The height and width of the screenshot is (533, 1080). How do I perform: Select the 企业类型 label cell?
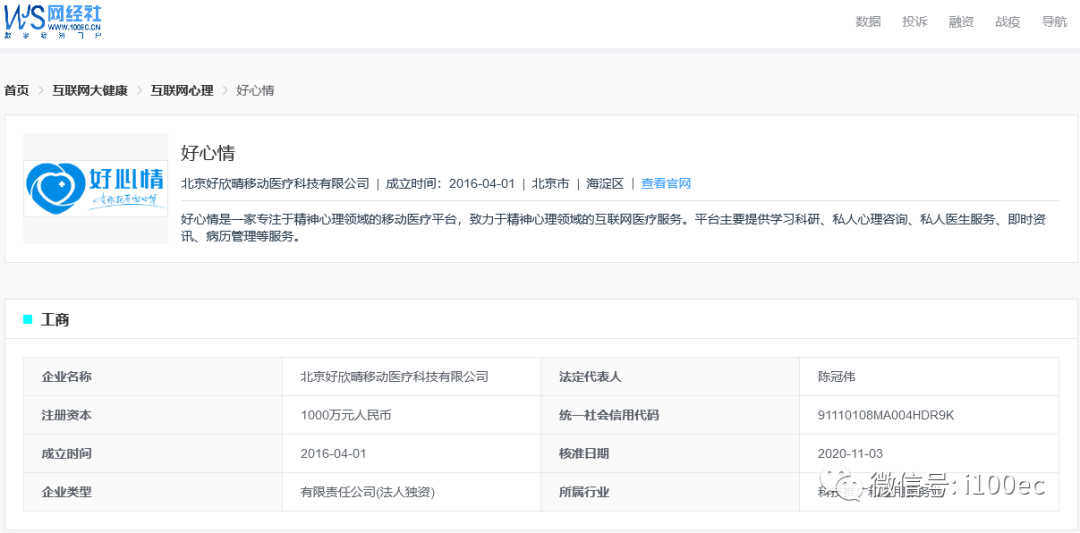[x=153, y=492]
